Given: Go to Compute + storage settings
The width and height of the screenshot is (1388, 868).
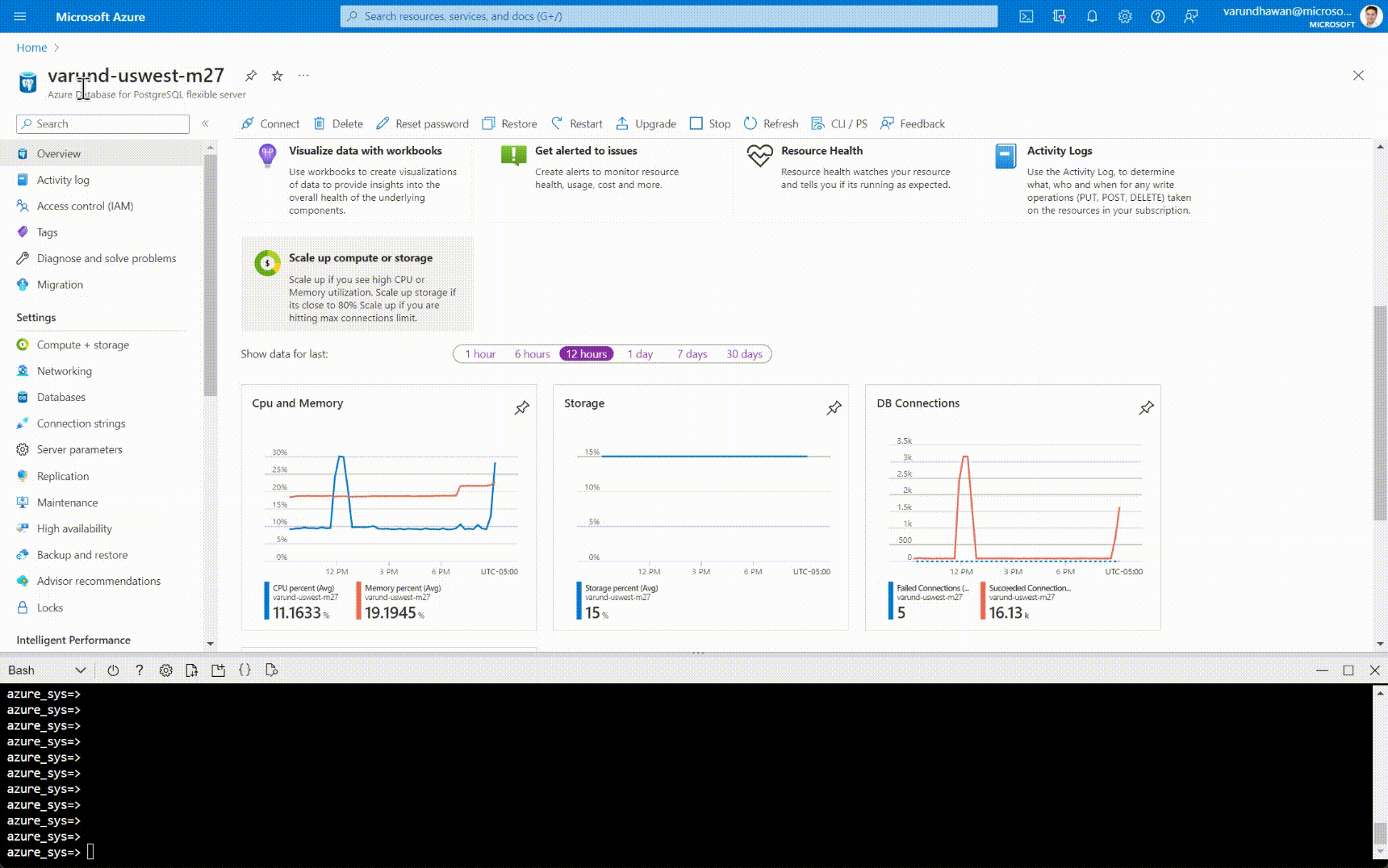Looking at the screenshot, I should pyautogui.click(x=83, y=344).
